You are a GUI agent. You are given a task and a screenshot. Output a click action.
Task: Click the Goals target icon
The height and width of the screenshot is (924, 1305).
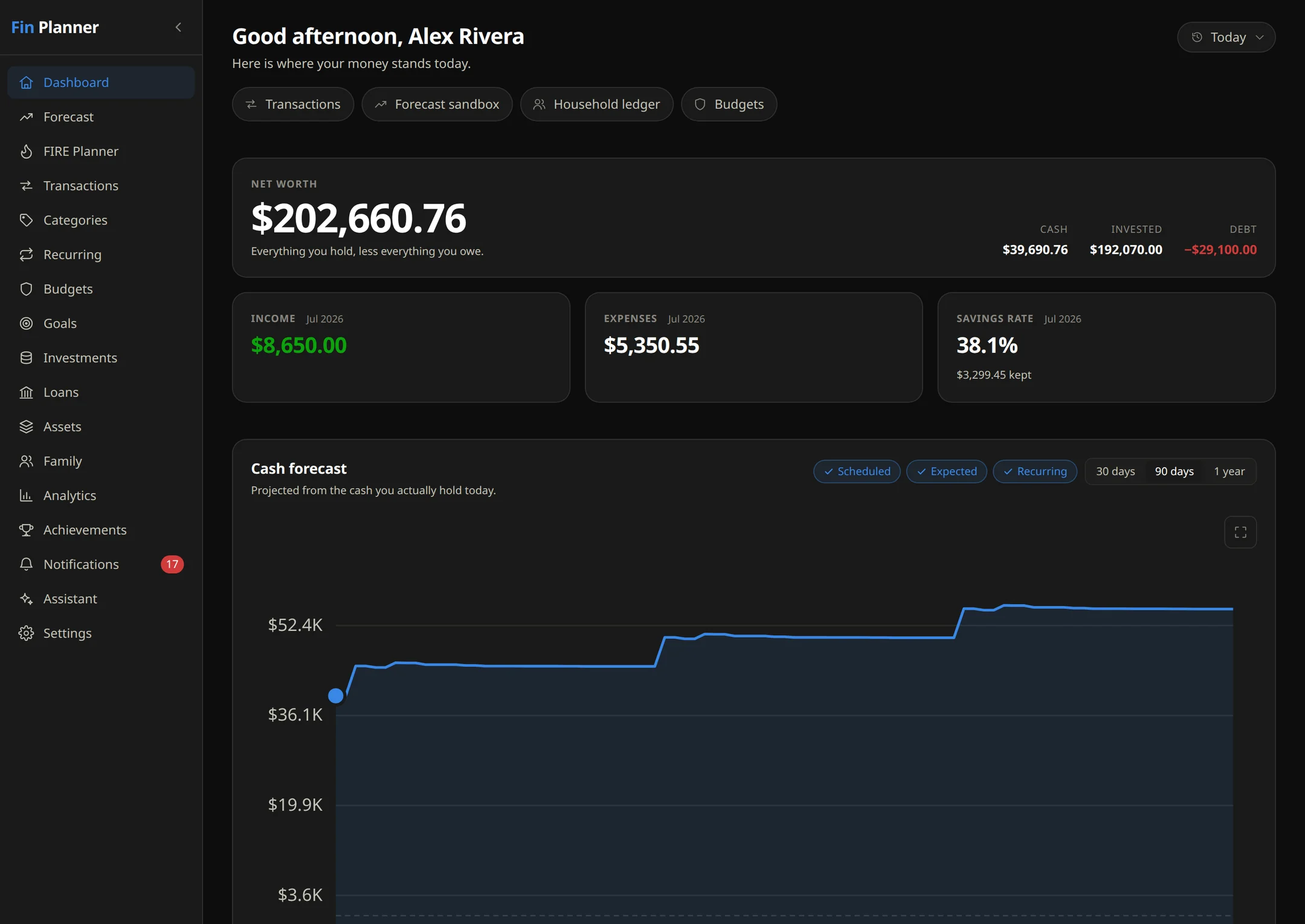coord(26,324)
